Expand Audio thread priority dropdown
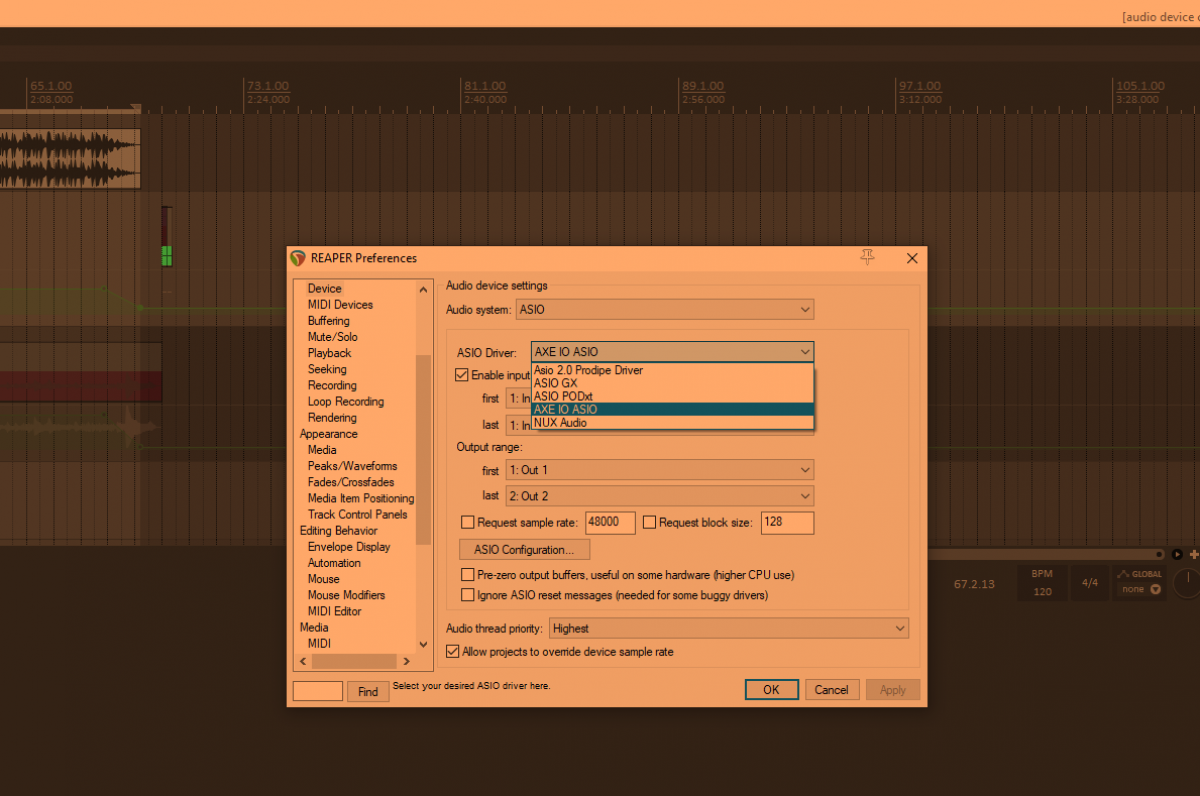The image size is (1200, 796). (728, 628)
